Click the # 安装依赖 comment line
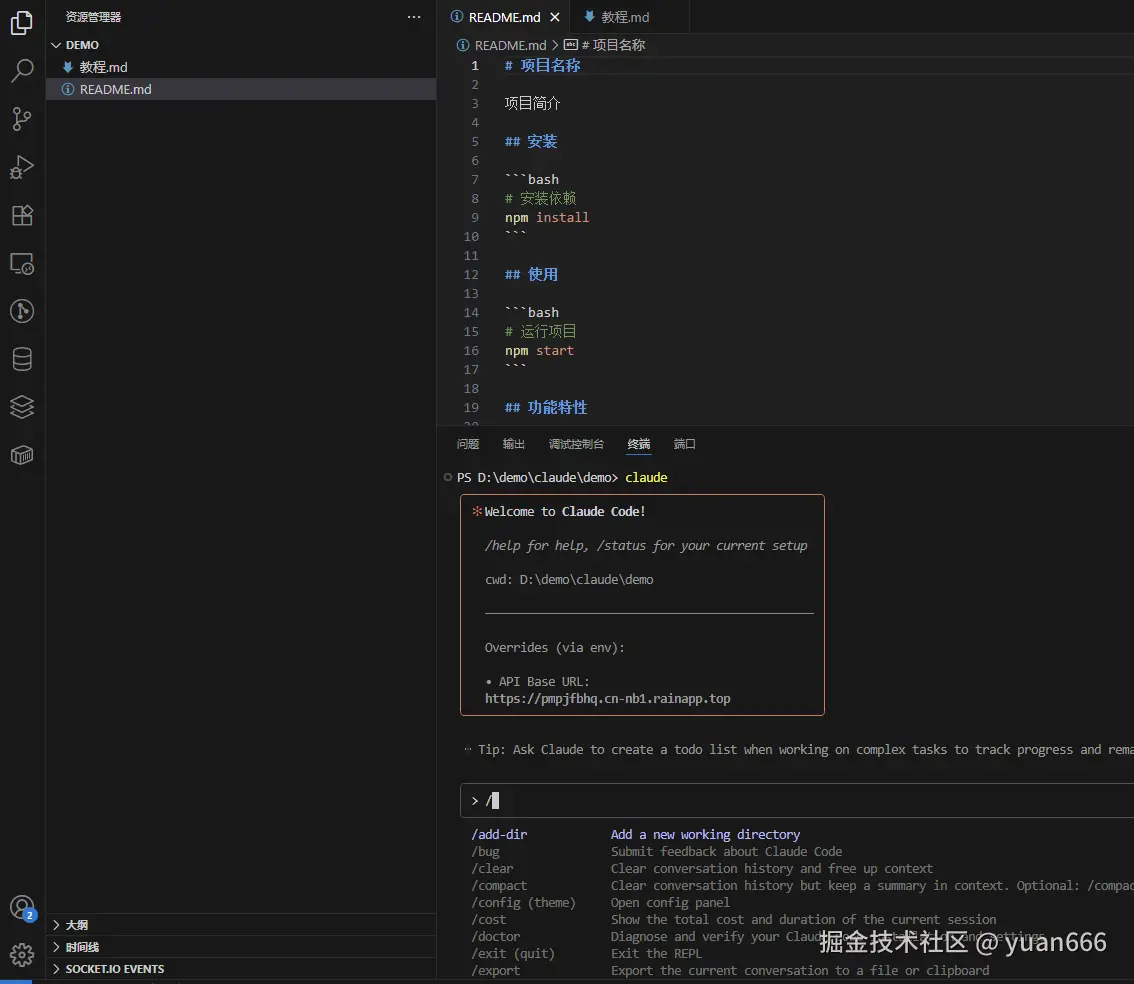The height and width of the screenshot is (984, 1134). [x=540, y=198]
